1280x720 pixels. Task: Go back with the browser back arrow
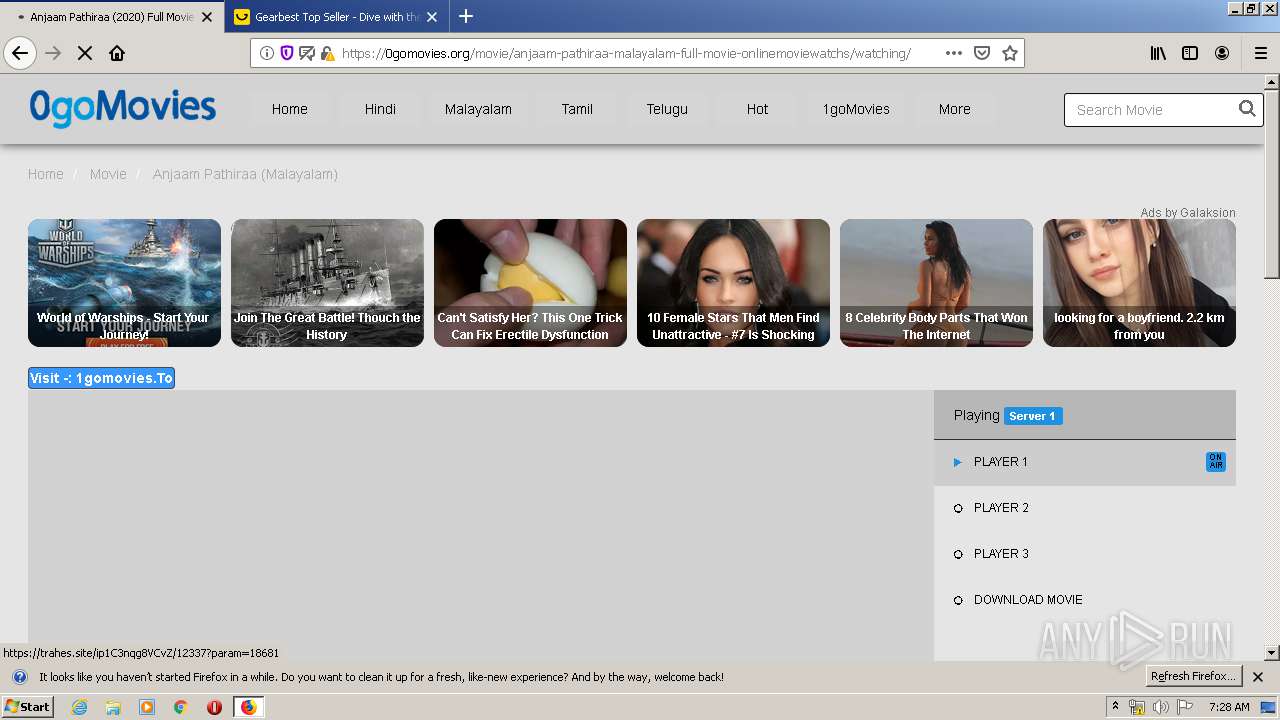20,53
